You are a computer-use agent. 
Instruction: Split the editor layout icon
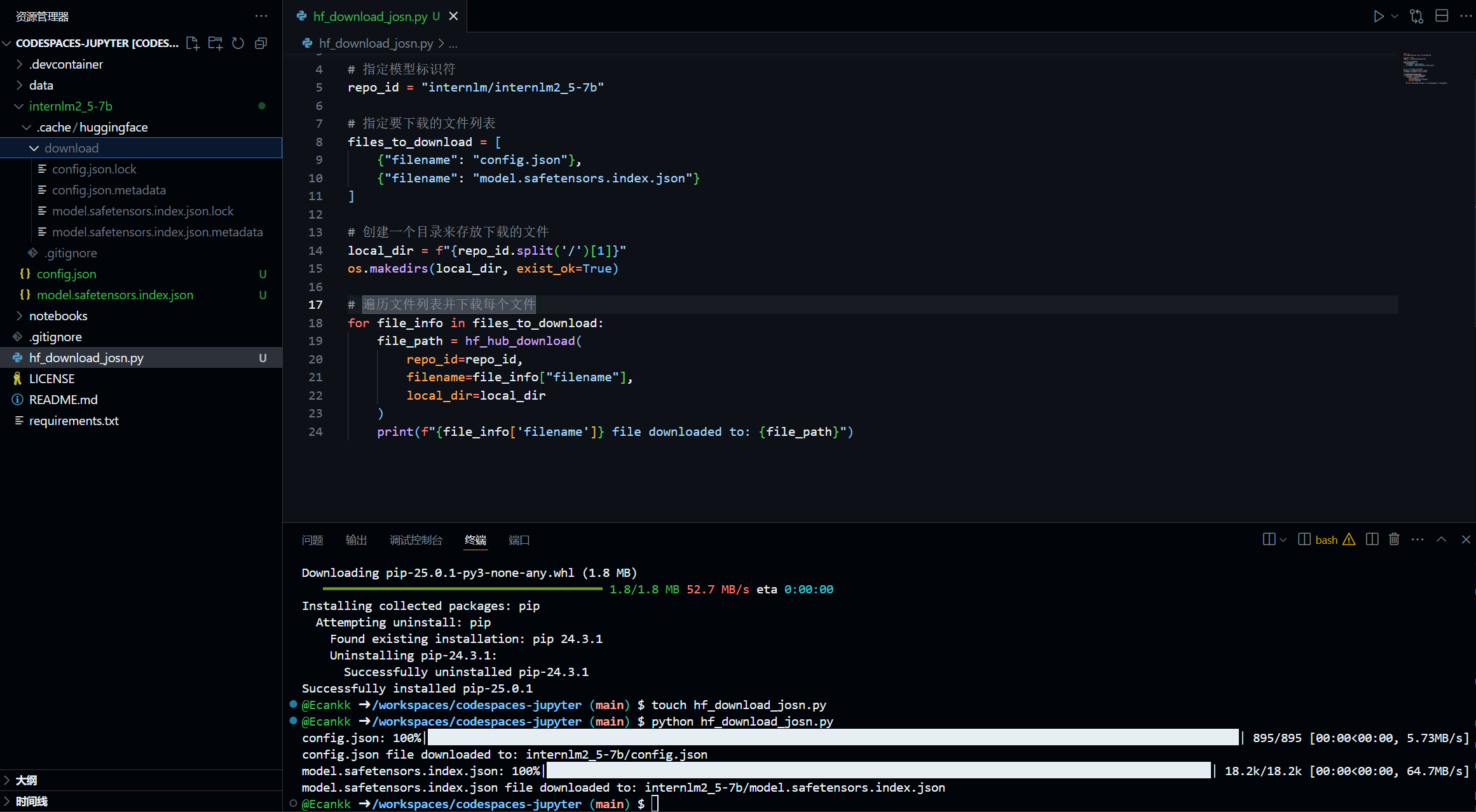1442,17
